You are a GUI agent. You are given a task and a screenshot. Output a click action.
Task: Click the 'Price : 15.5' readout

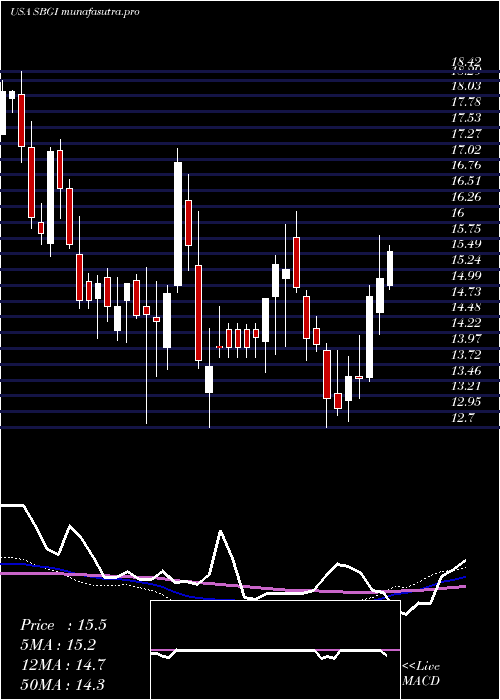[63, 625]
